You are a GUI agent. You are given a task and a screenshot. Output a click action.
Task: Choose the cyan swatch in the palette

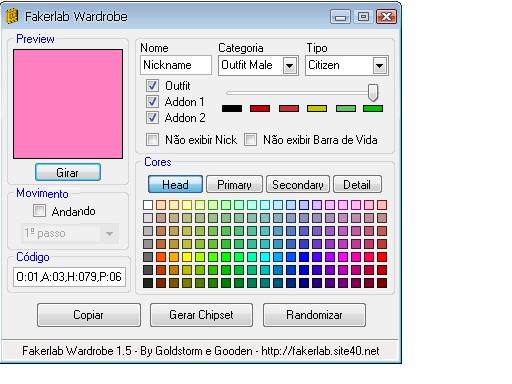click(265, 257)
